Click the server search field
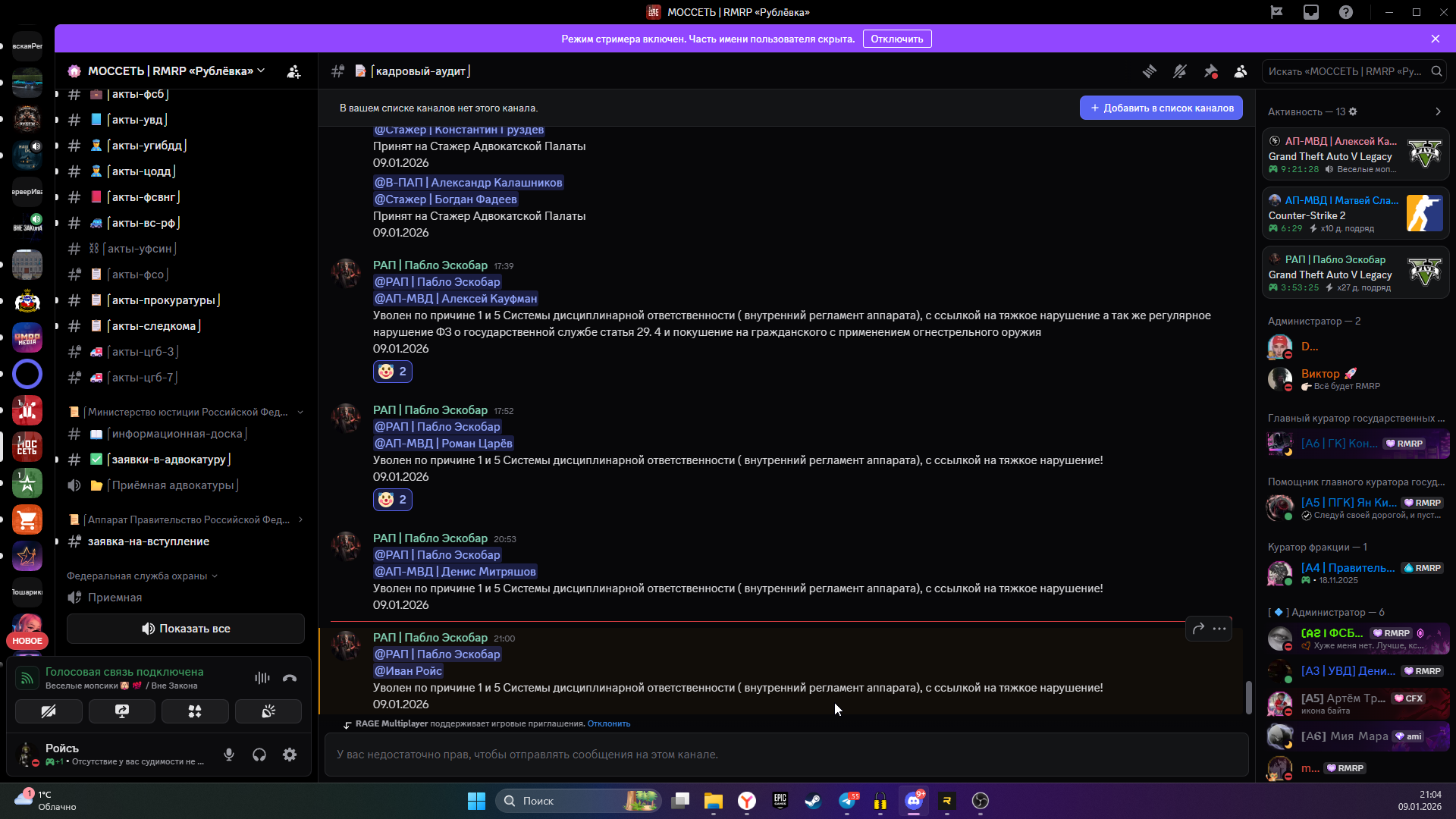The width and height of the screenshot is (1456, 819). 1346,71
